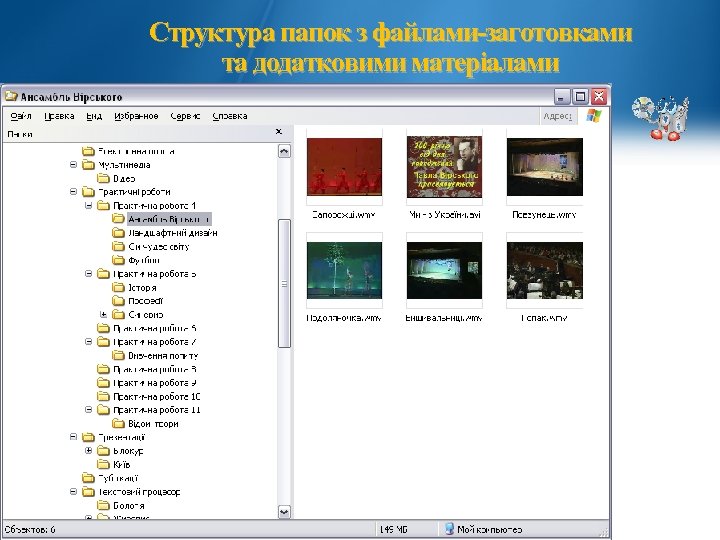Collapse the Практична робота 11 node
Viewport: 720px width, 540px height.
pyautogui.click(x=89, y=410)
